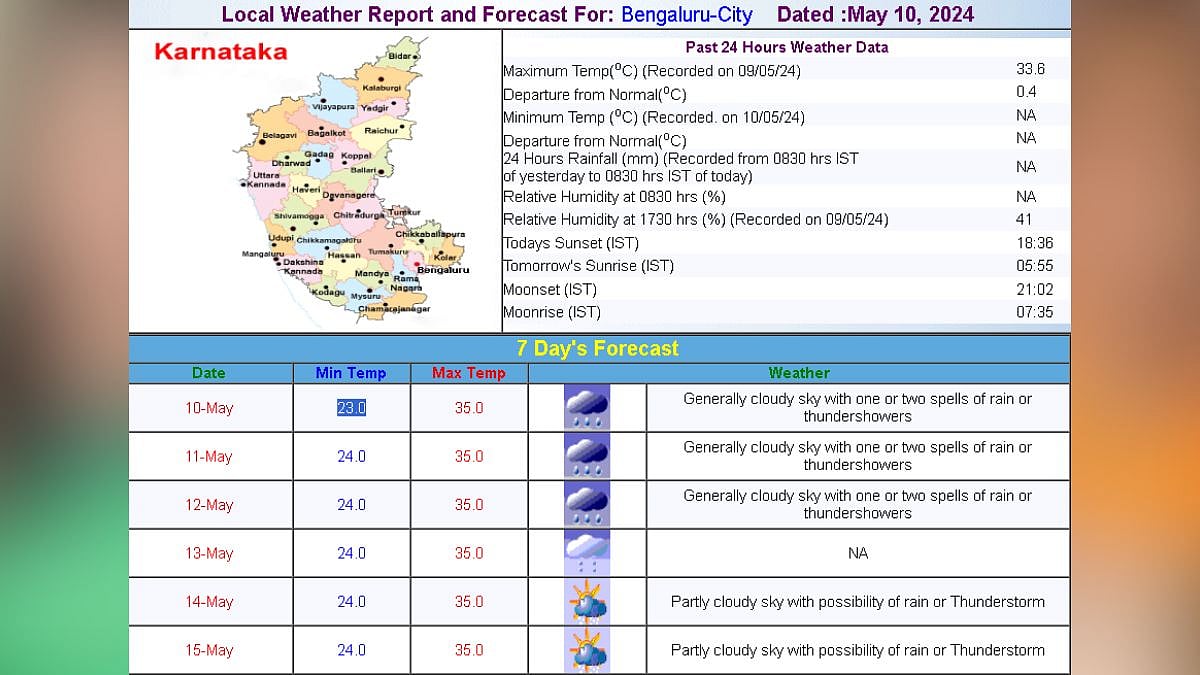1200x675 pixels.
Task: Select the highlighted 23.0 min temp cell
Action: 351,407
